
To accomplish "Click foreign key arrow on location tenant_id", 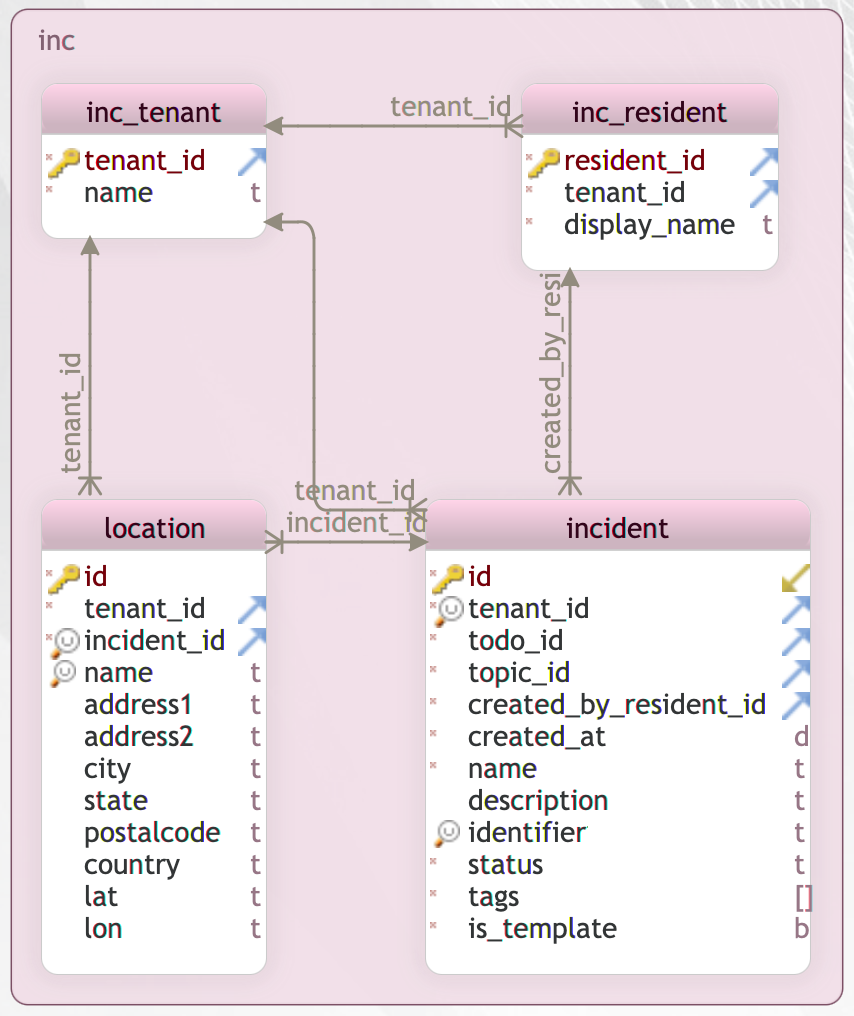I will coord(252,609).
